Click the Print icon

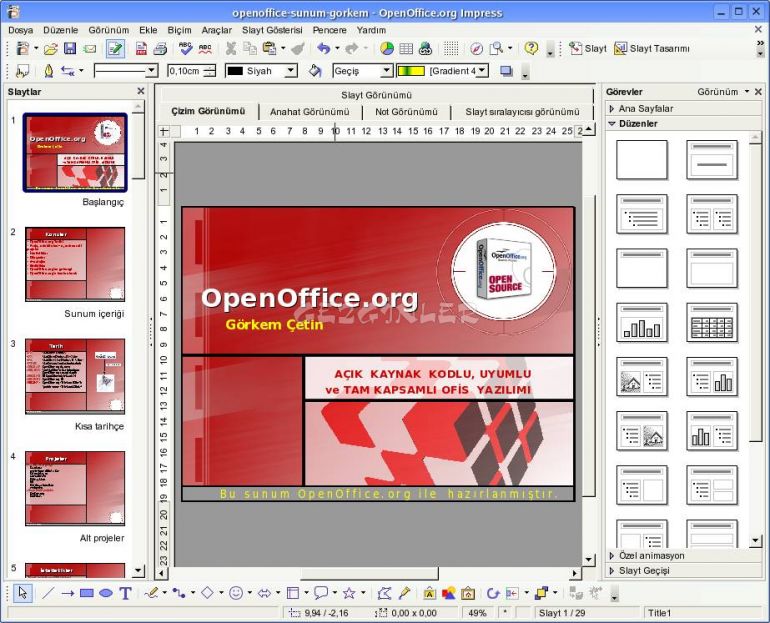pos(160,49)
